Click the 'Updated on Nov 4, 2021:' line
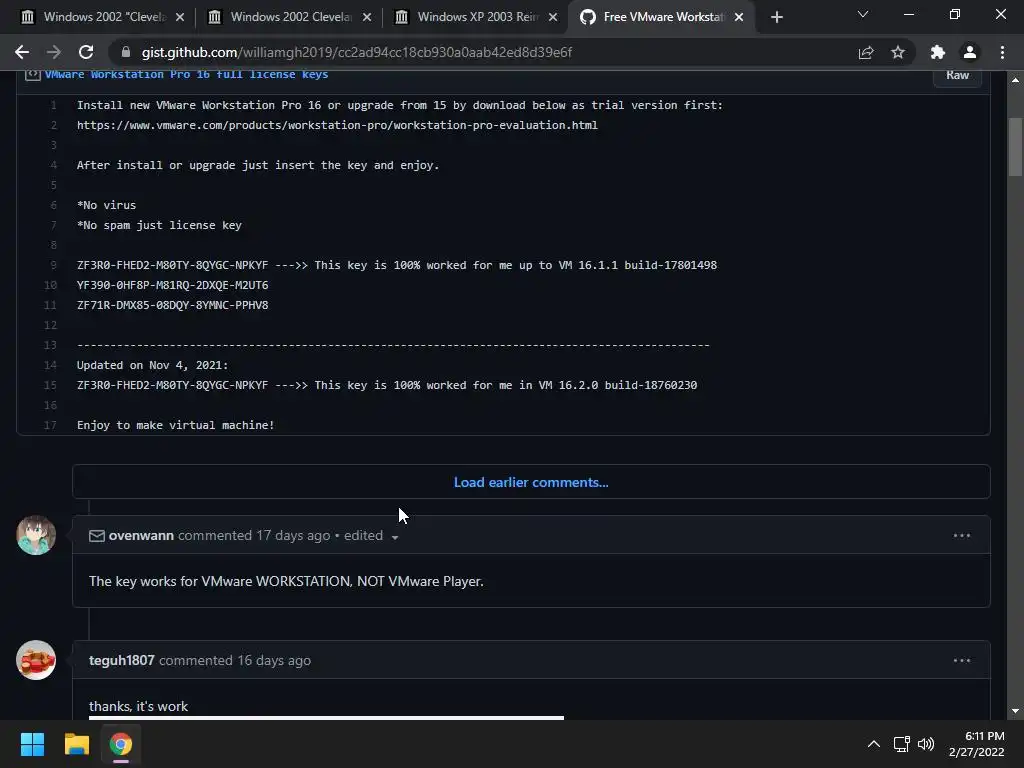 coord(152,365)
